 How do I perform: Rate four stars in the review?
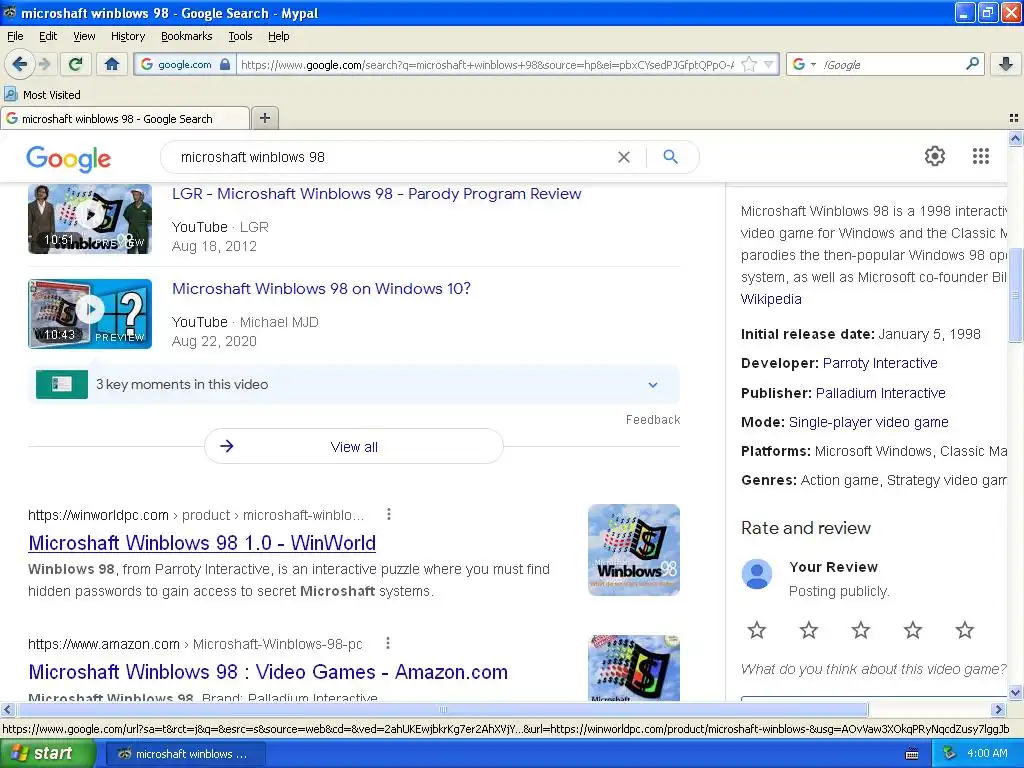[912, 630]
